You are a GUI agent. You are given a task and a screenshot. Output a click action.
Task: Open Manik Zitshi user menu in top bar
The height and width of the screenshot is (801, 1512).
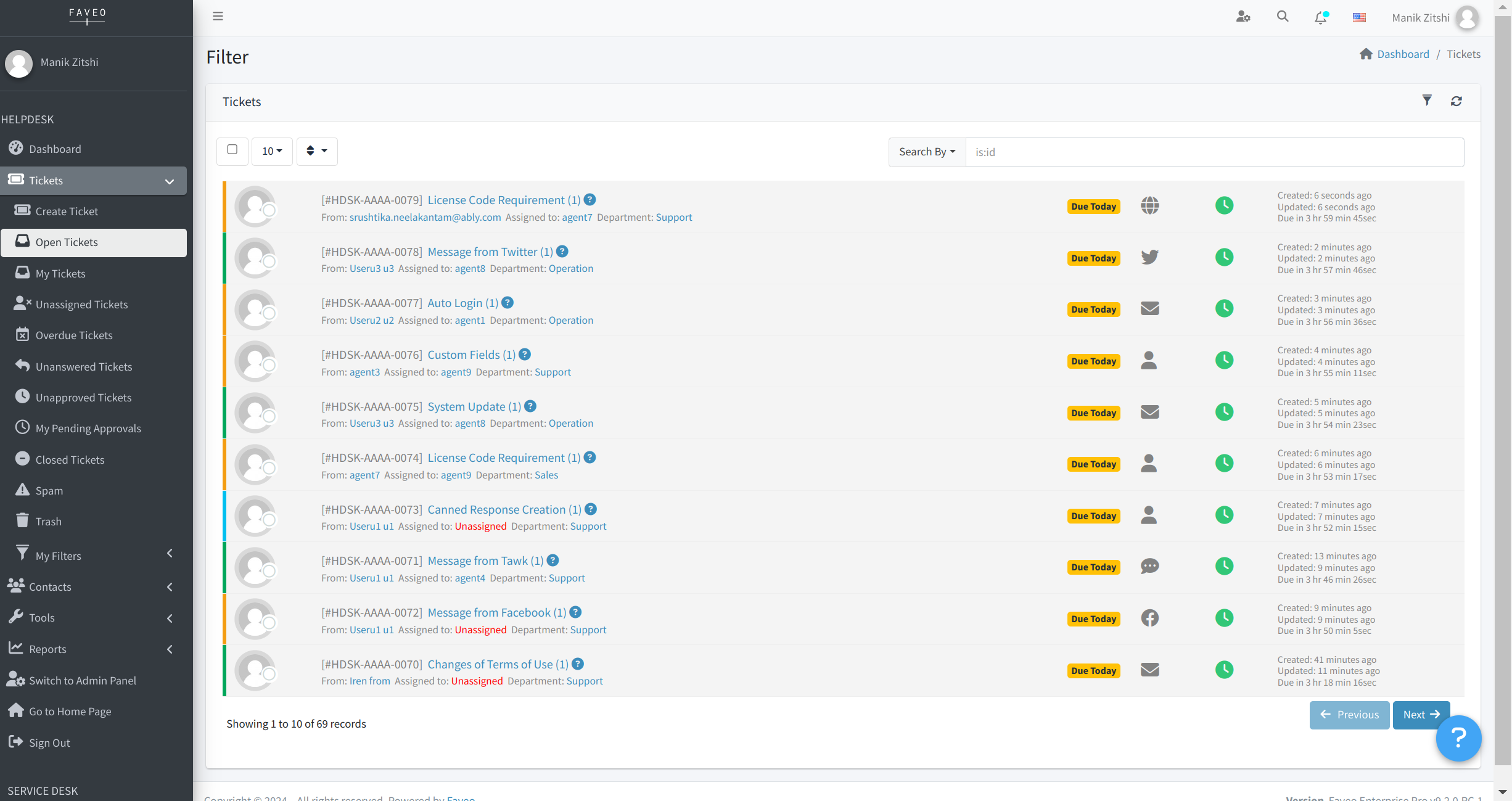point(1421,18)
